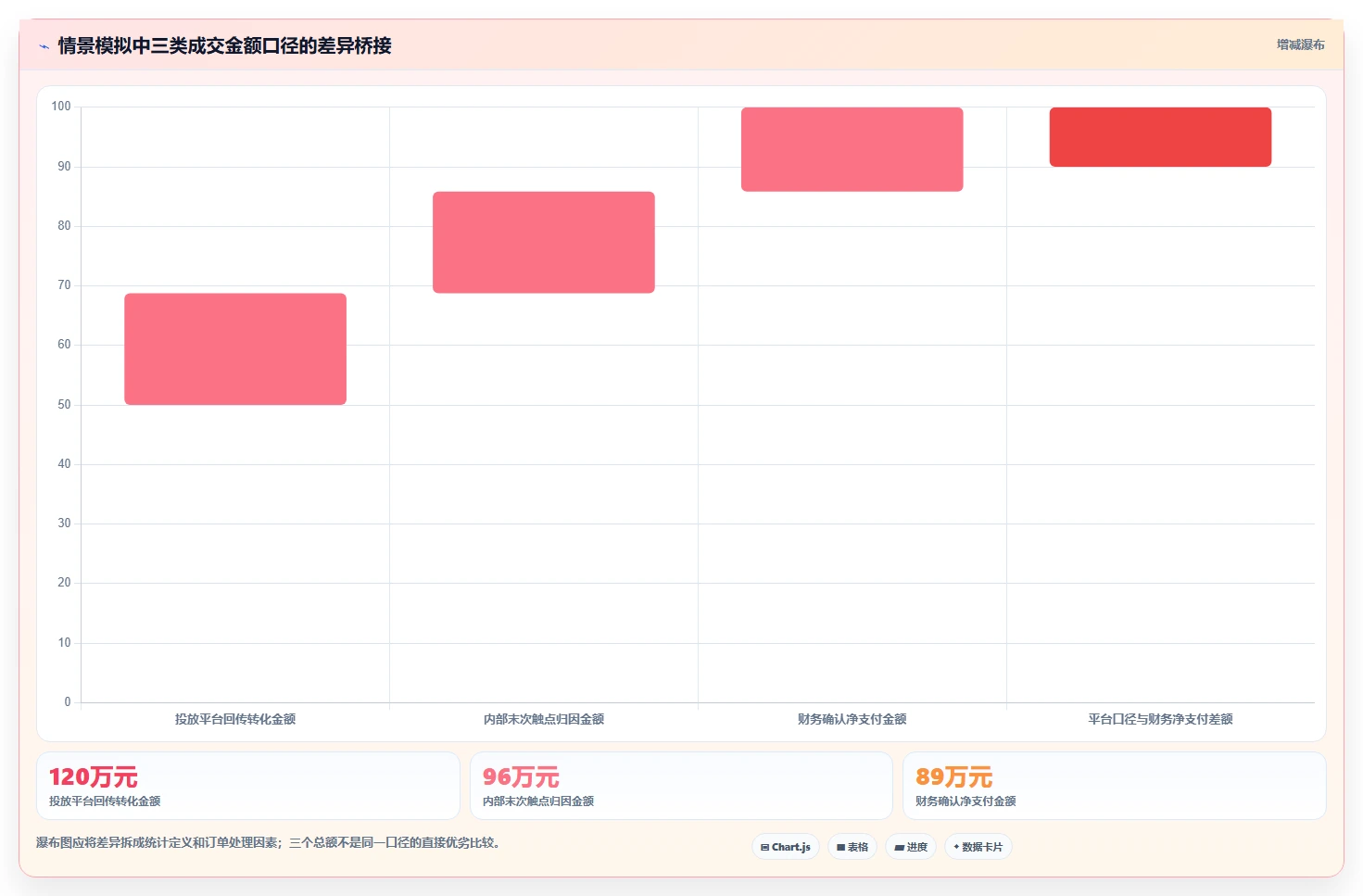Open the 89万元 data card
1363x896 pixels.
tap(1115, 786)
